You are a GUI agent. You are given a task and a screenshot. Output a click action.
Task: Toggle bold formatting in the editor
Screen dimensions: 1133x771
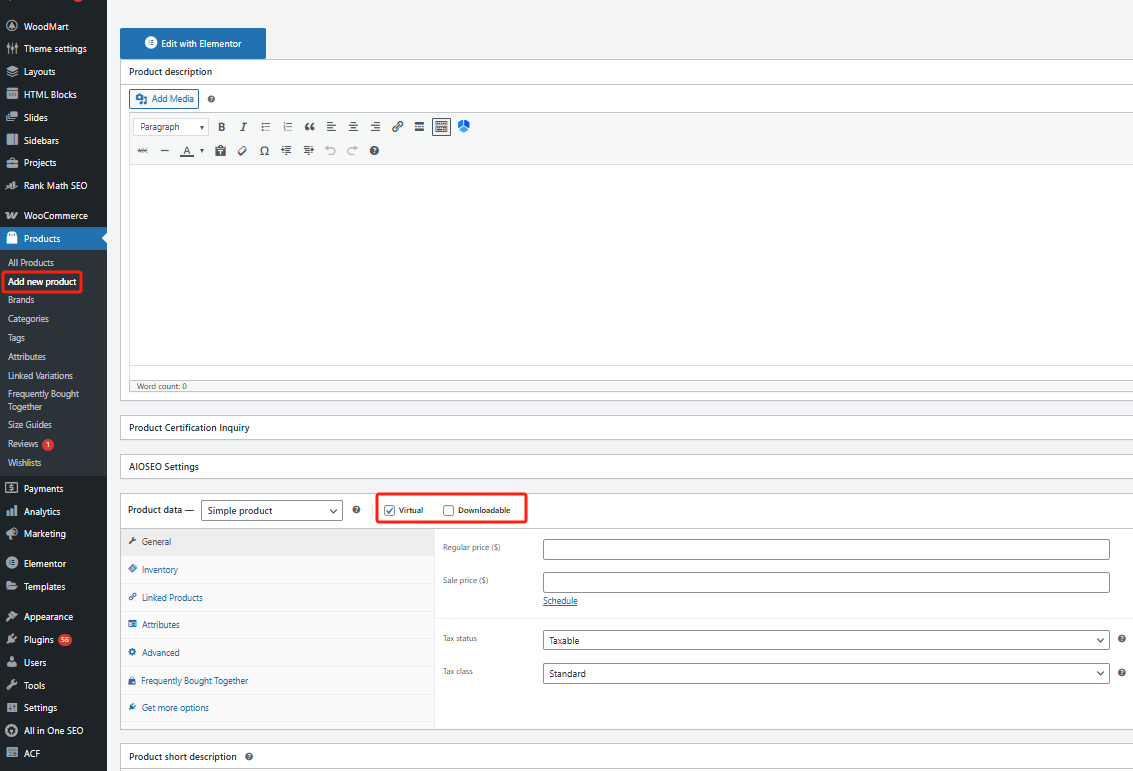pos(222,127)
